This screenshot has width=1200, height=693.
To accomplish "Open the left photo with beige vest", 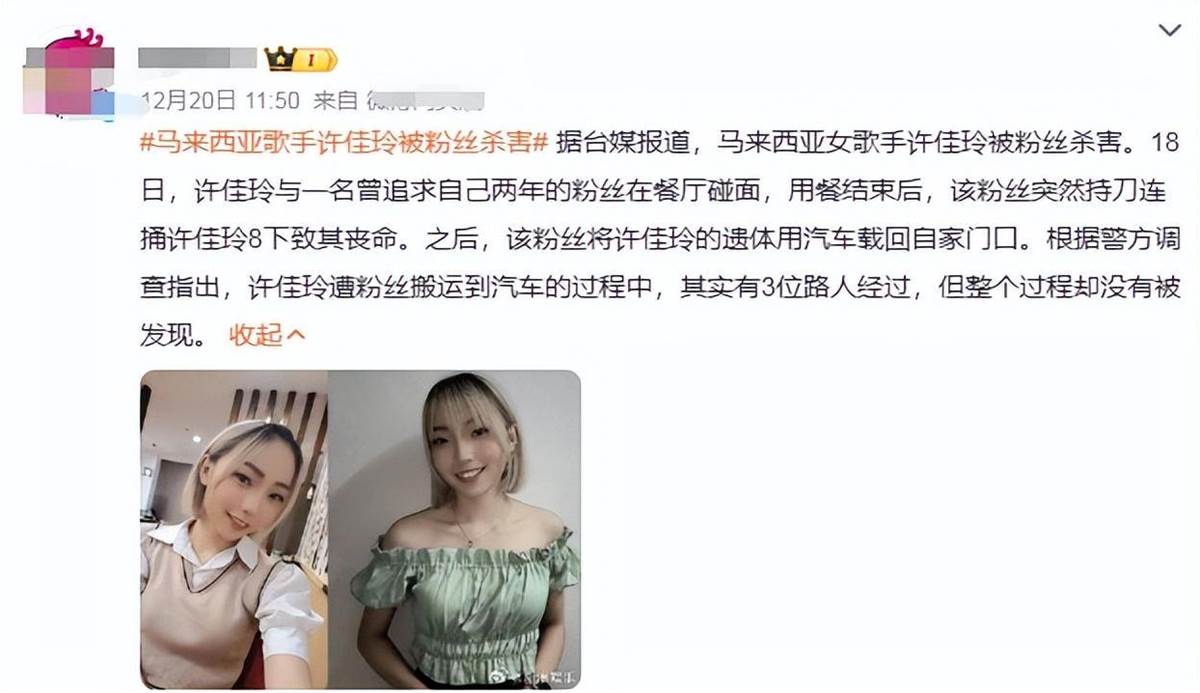I will click(x=233, y=530).
